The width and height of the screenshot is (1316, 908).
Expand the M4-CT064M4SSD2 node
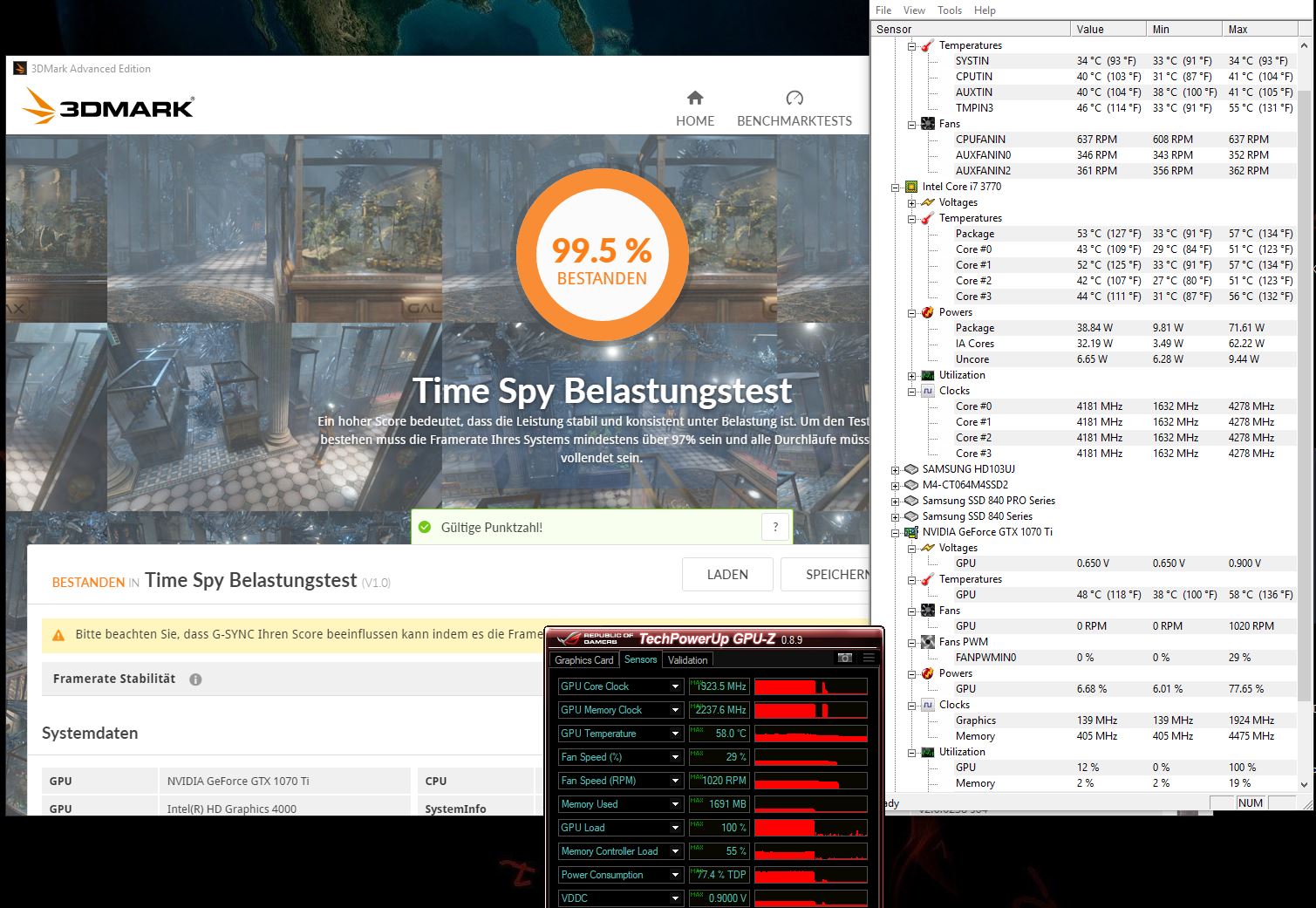pos(895,485)
